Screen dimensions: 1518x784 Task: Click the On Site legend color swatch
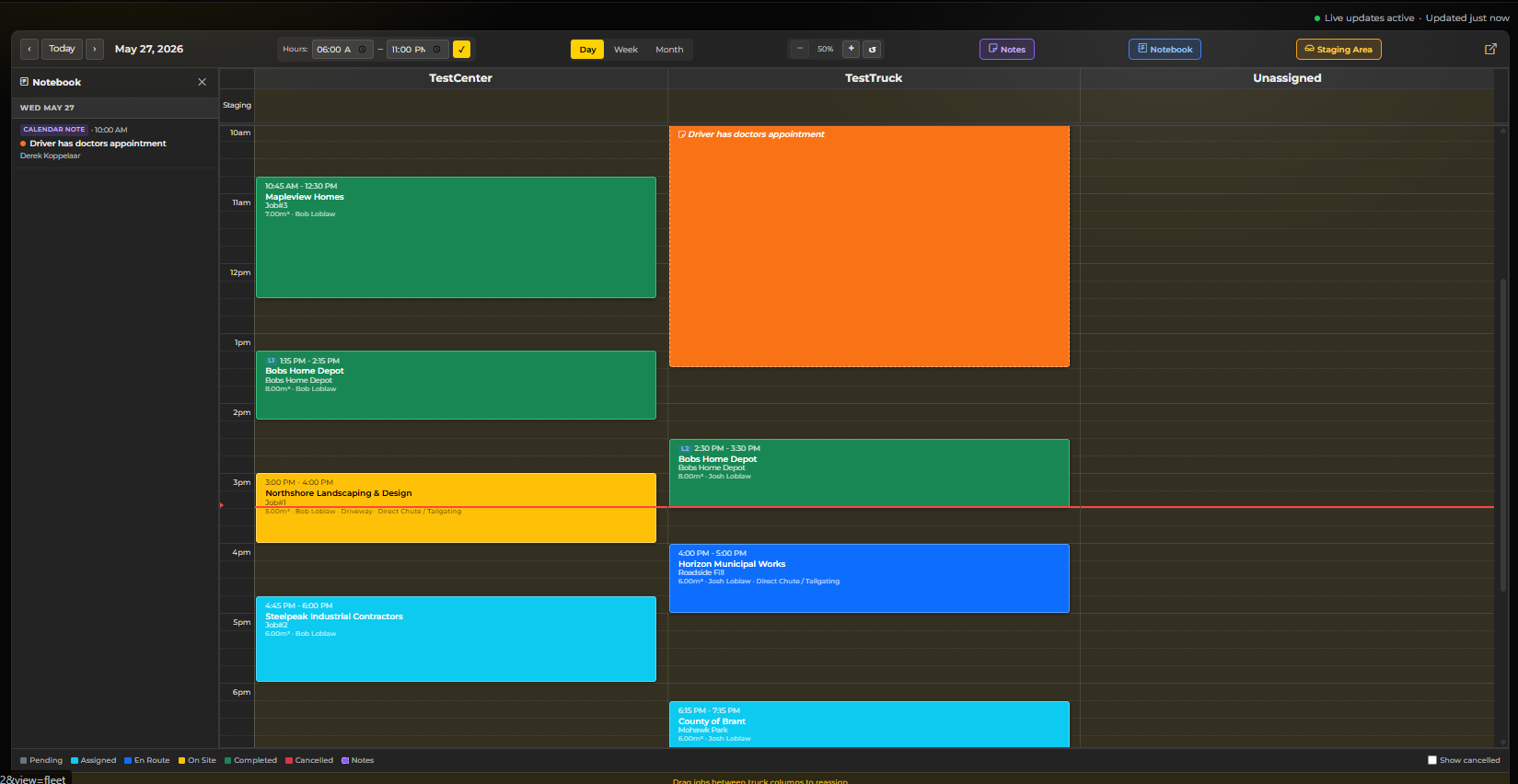click(x=182, y=760)
